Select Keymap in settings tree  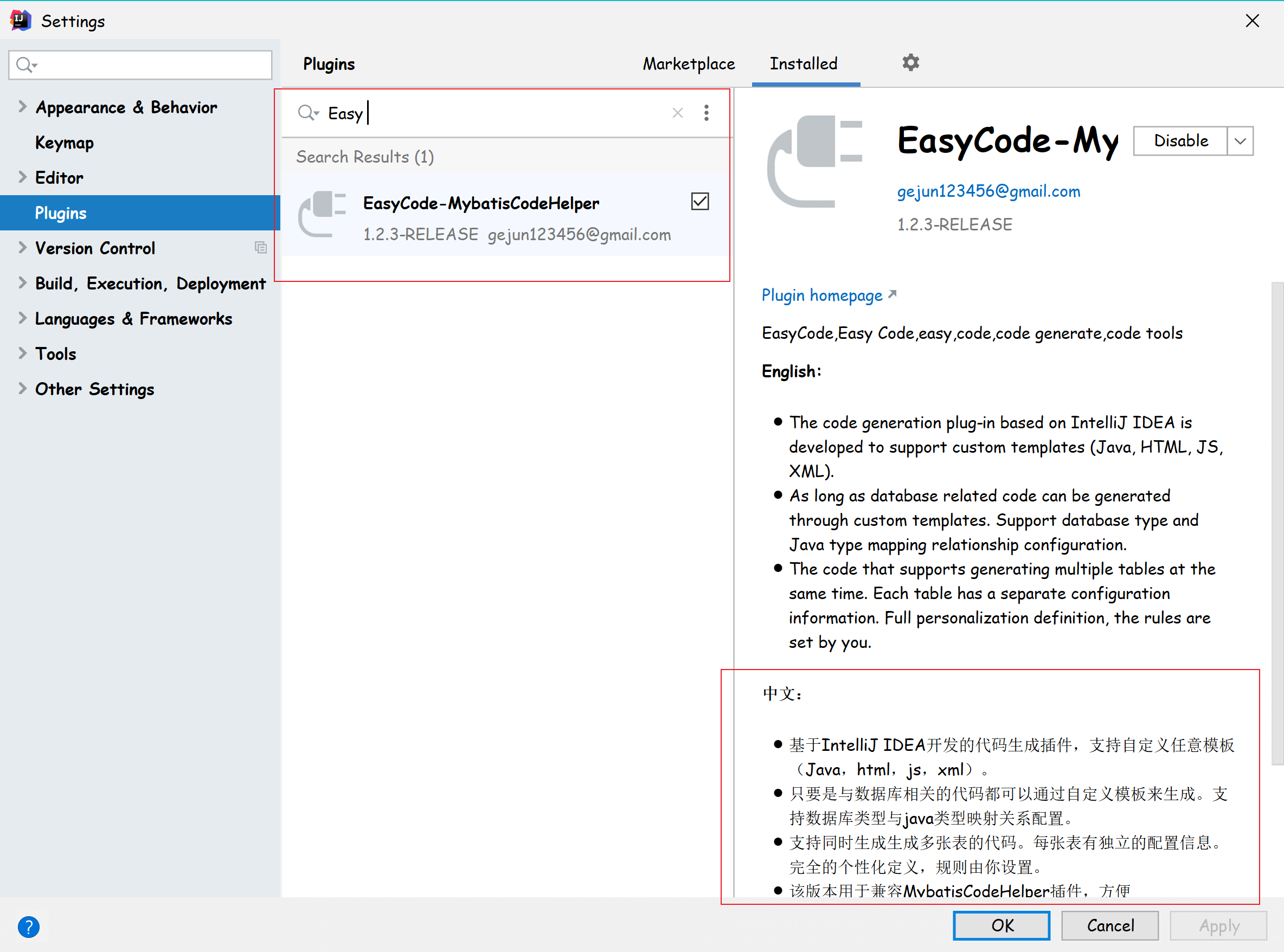[x=65, y=143]
